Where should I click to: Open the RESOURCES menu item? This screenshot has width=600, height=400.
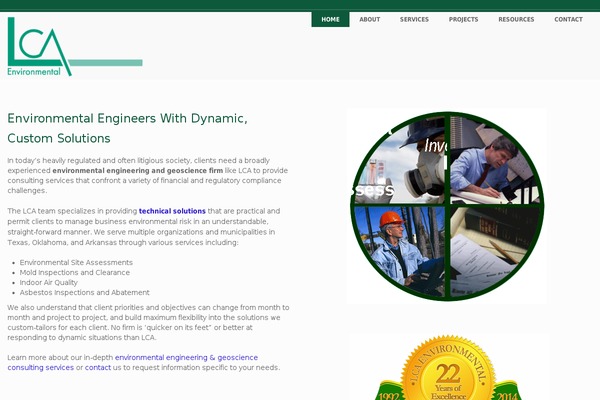516,20
